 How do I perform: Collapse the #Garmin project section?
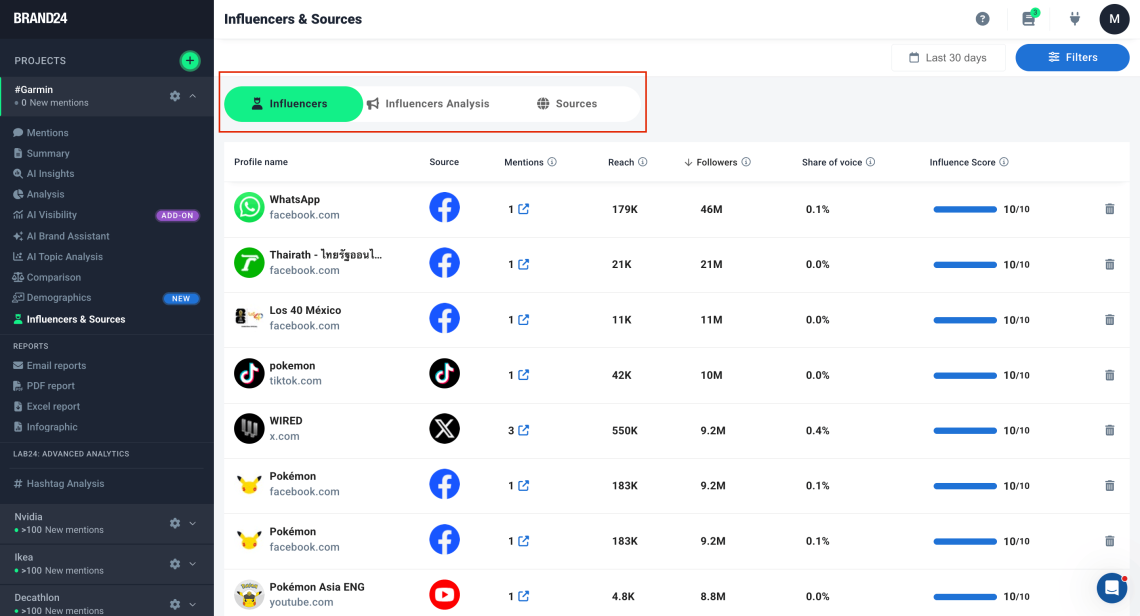193,96
